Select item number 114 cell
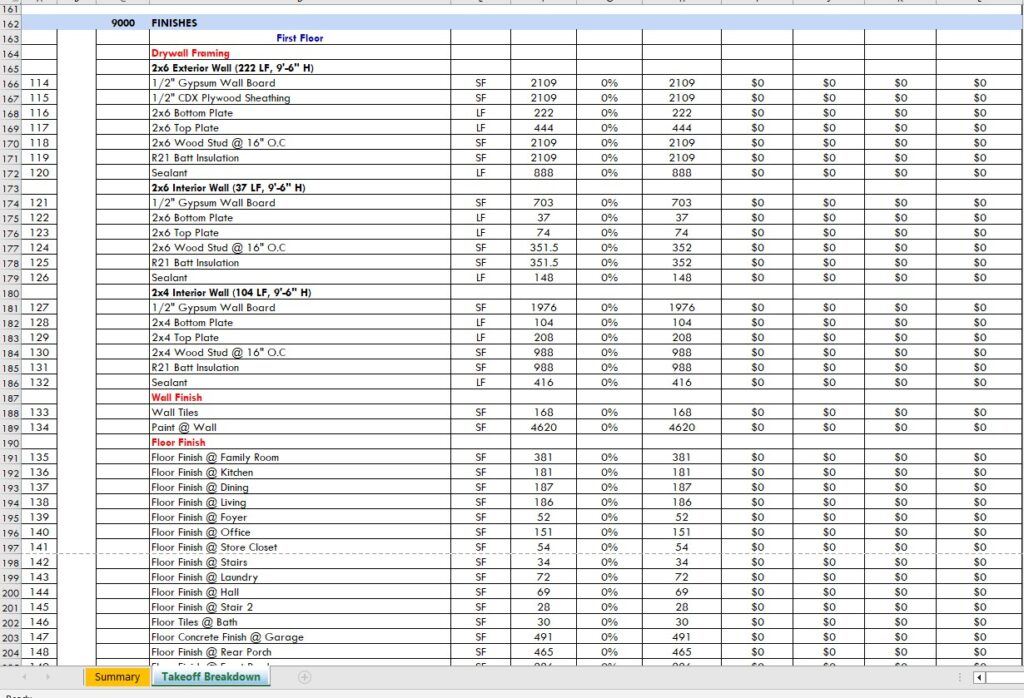 pyautogui.click(x=39, y=83)
